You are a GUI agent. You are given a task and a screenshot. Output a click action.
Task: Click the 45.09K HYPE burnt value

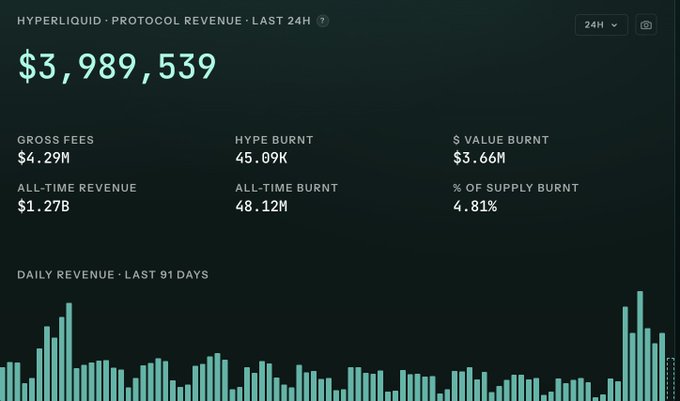click(x=261, y=158)
